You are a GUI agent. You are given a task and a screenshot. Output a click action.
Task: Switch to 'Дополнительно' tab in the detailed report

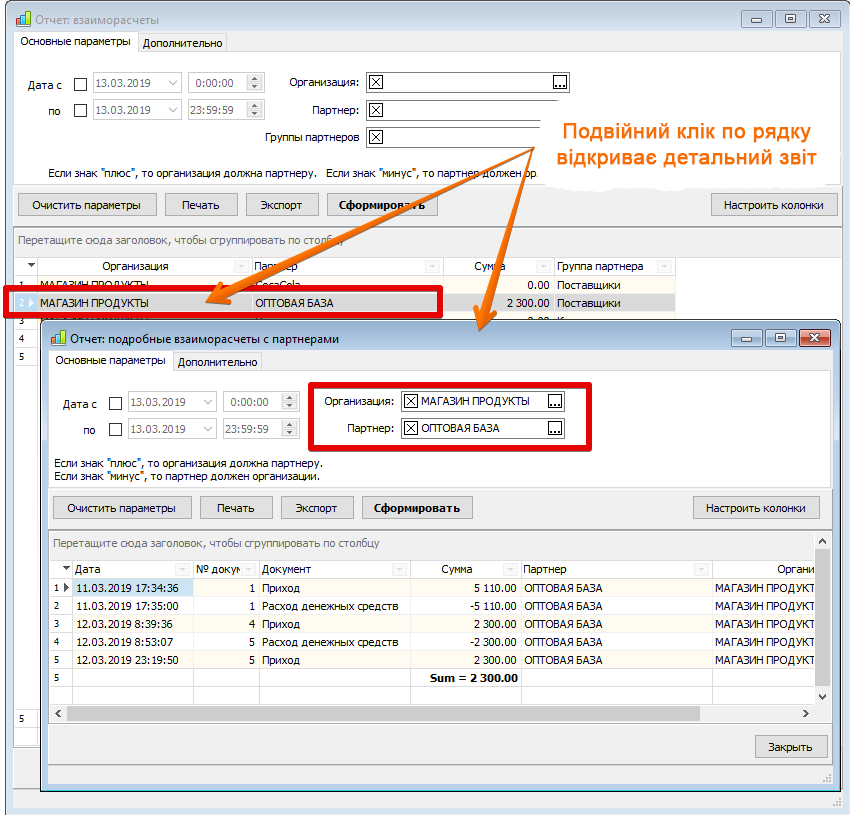tap(217, 362)
